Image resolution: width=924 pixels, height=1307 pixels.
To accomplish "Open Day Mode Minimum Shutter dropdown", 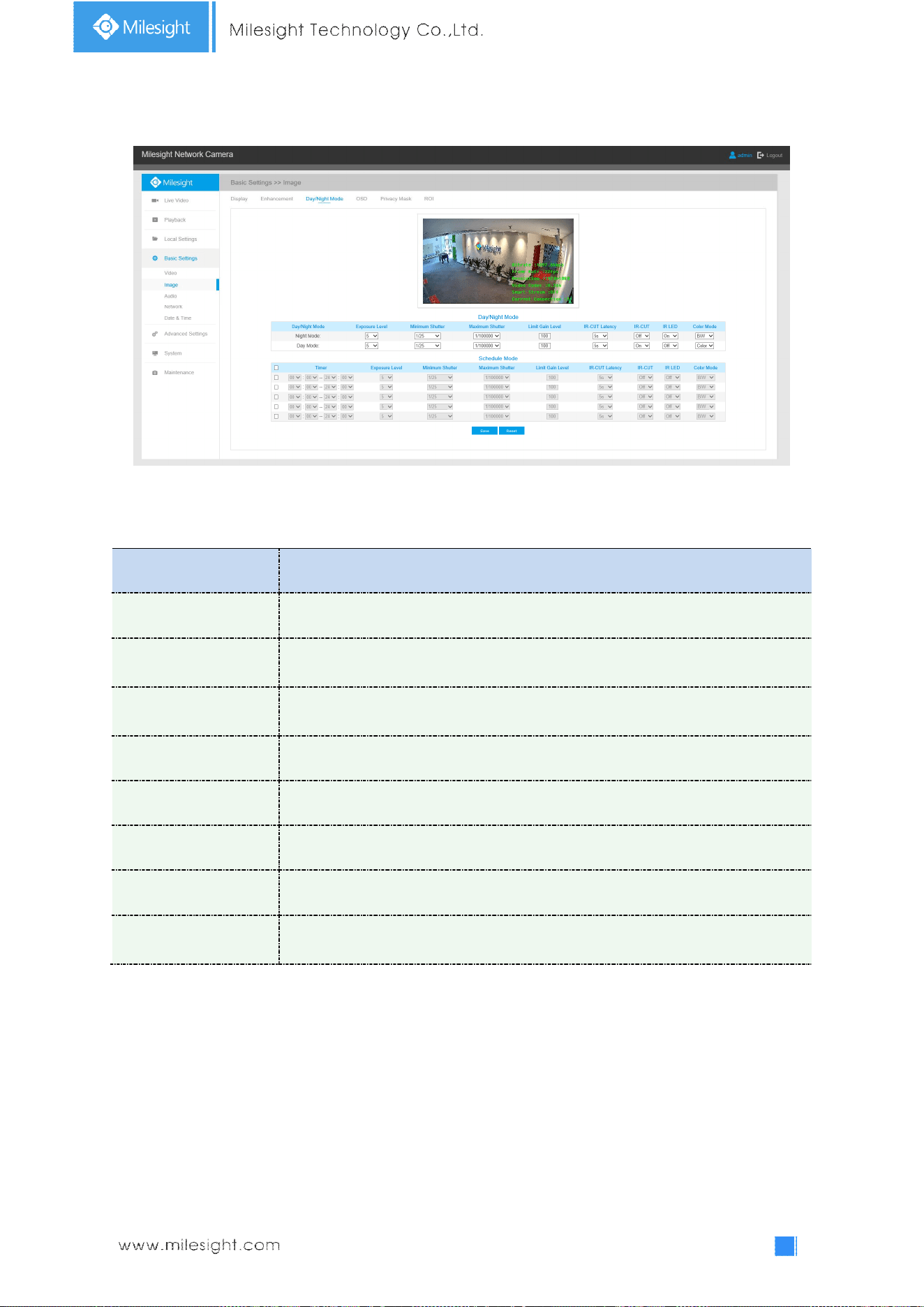I will coord(428,346).
